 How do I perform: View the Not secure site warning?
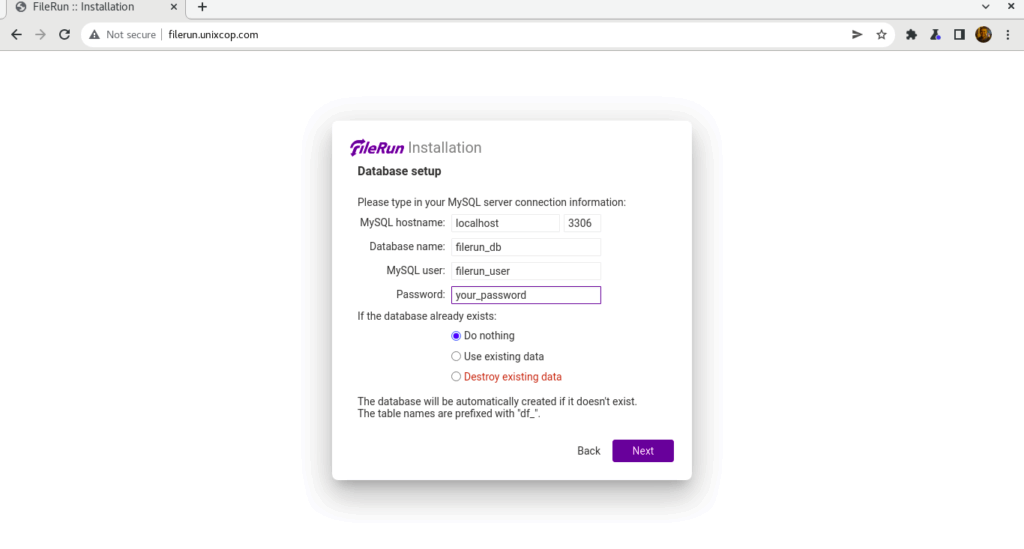point(123,35)
